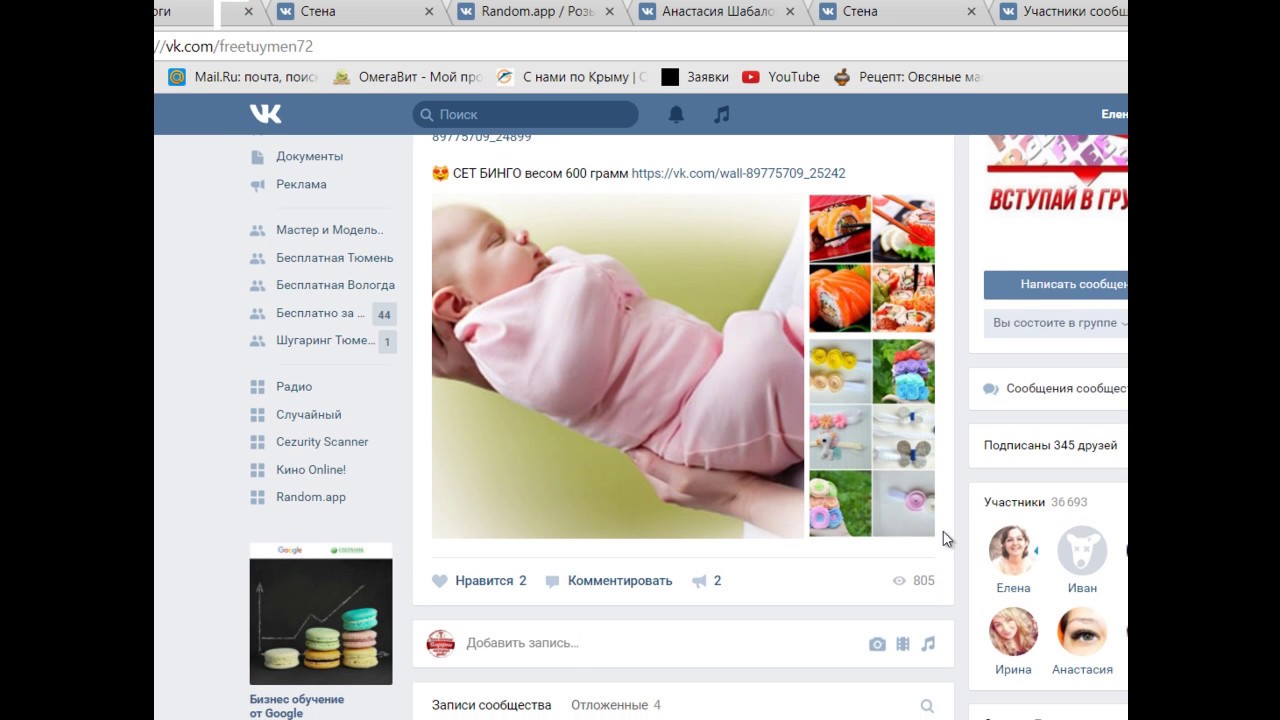Image resolution: width=1280 pixels, height=720 pixels.
Task: Attach audio in the Добавить запись box
Action: coord(928,644)
